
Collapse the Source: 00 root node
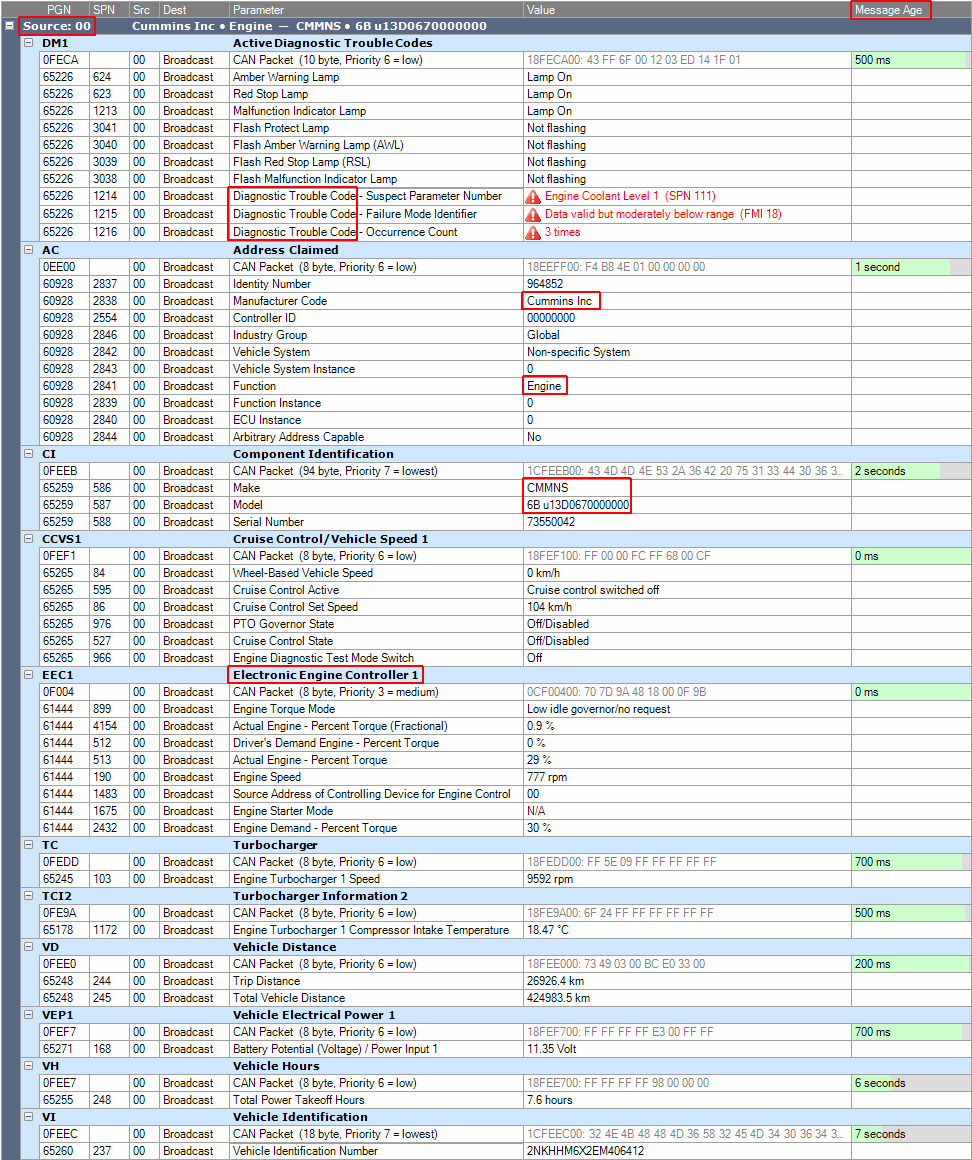10,26
